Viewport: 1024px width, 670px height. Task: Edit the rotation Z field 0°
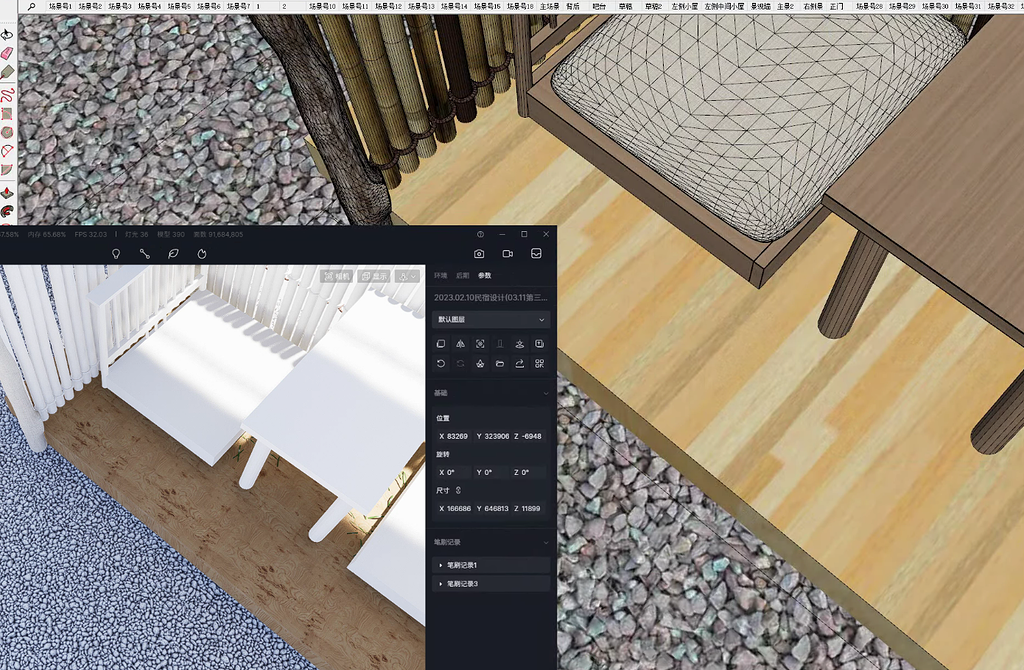coord(528,472)
